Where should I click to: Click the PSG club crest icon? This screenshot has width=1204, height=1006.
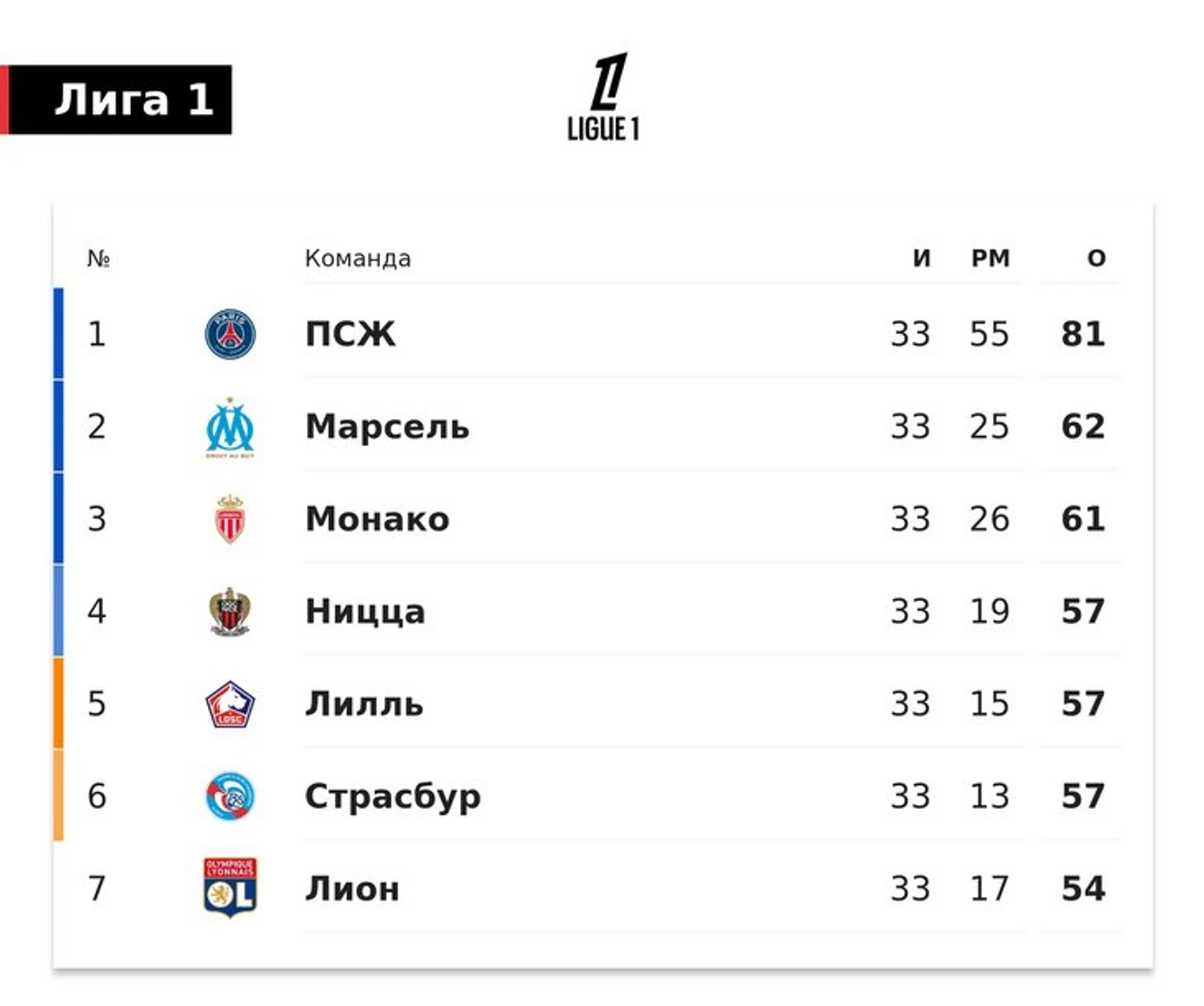(230, 334)
